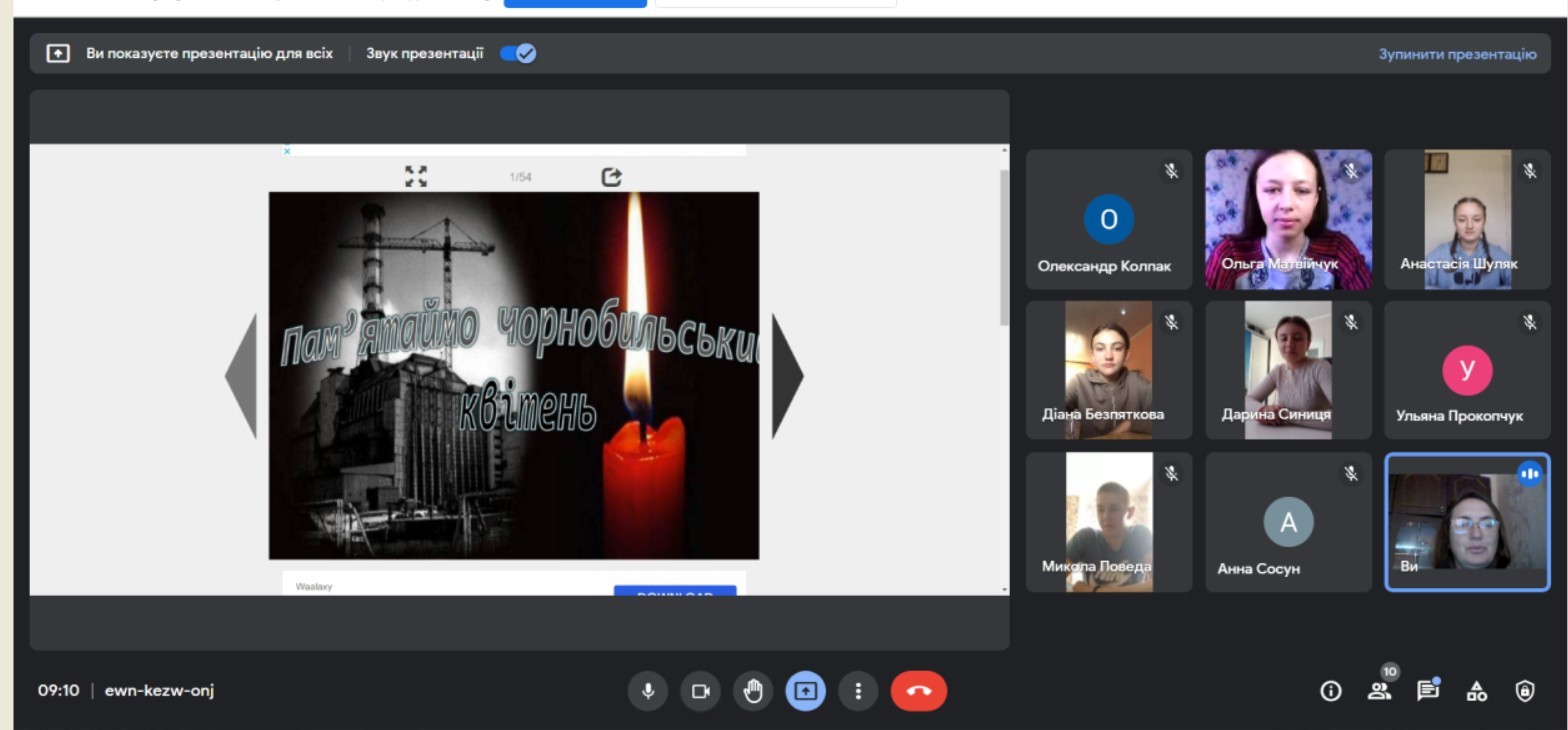Open host controls lock icon
The height and width of the screenshot is (730, 1568).
click(1524, 691)
